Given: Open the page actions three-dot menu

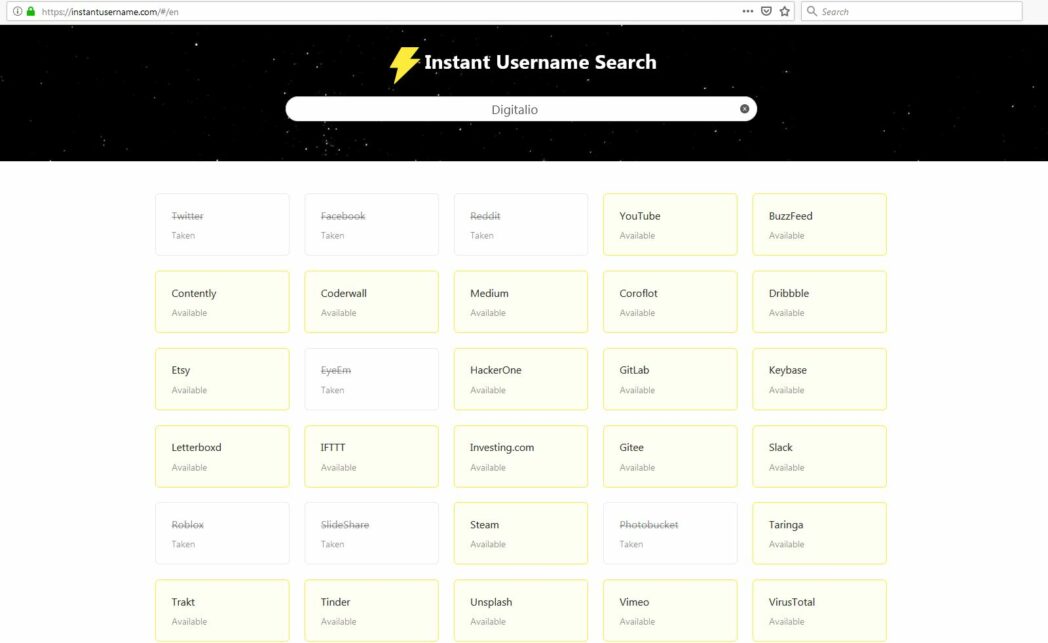Looking at the screenshot, I should 748,11.
